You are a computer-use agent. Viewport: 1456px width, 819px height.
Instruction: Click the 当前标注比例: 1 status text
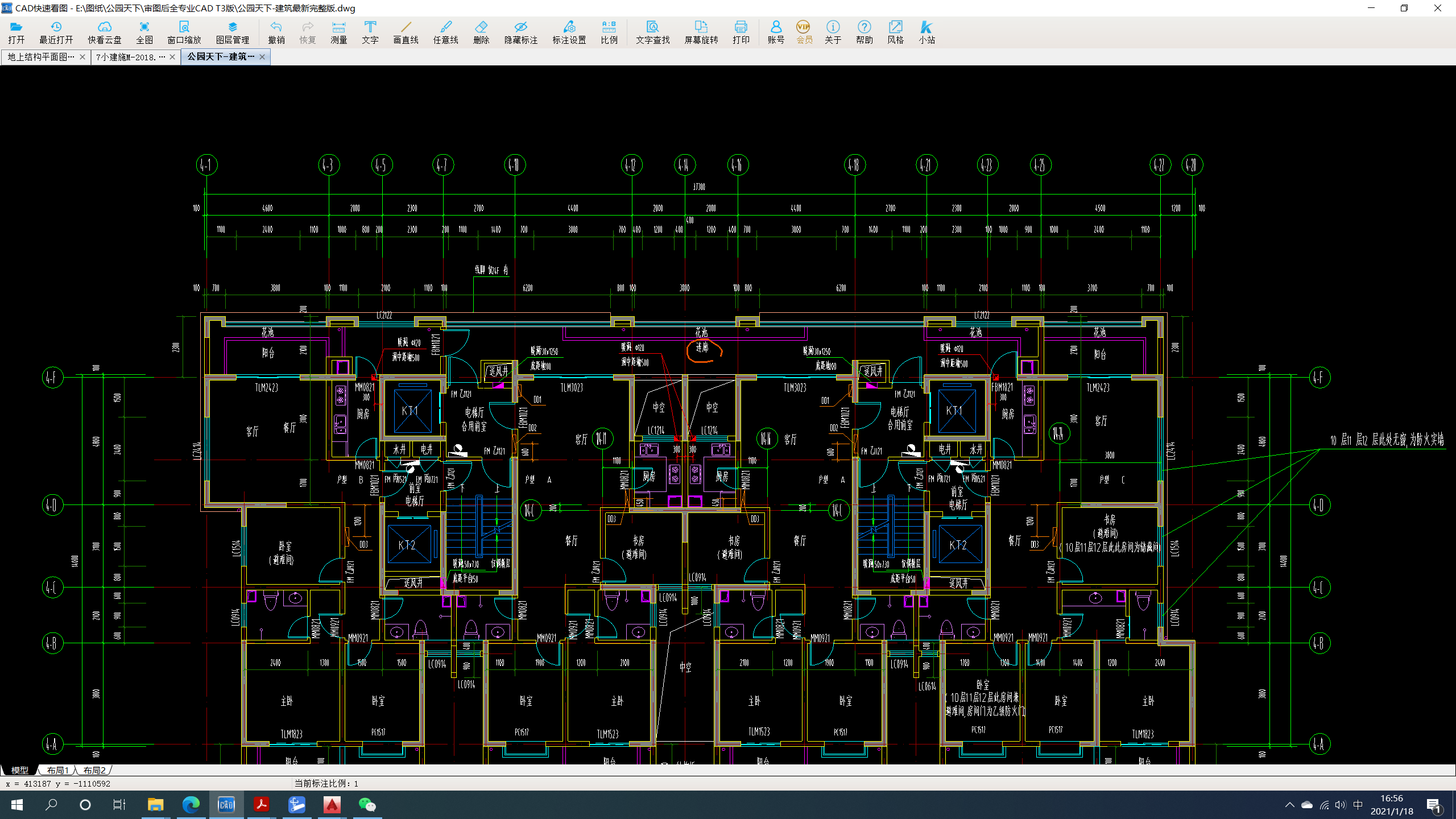tap(326, 783)
